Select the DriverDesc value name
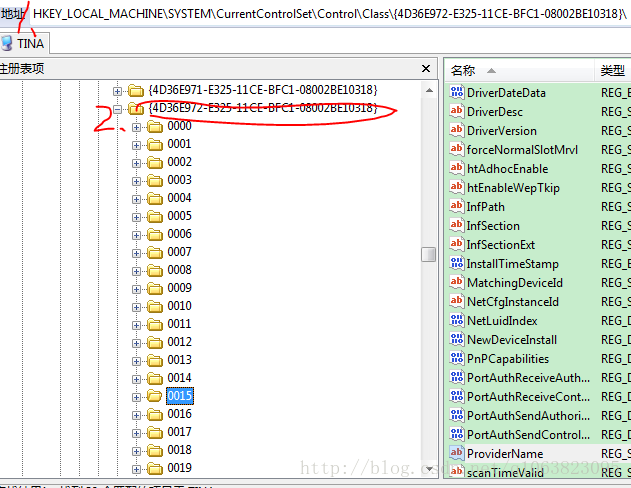Image resolution: width=631 pixels, height=488 pixels. coord(495,111)
